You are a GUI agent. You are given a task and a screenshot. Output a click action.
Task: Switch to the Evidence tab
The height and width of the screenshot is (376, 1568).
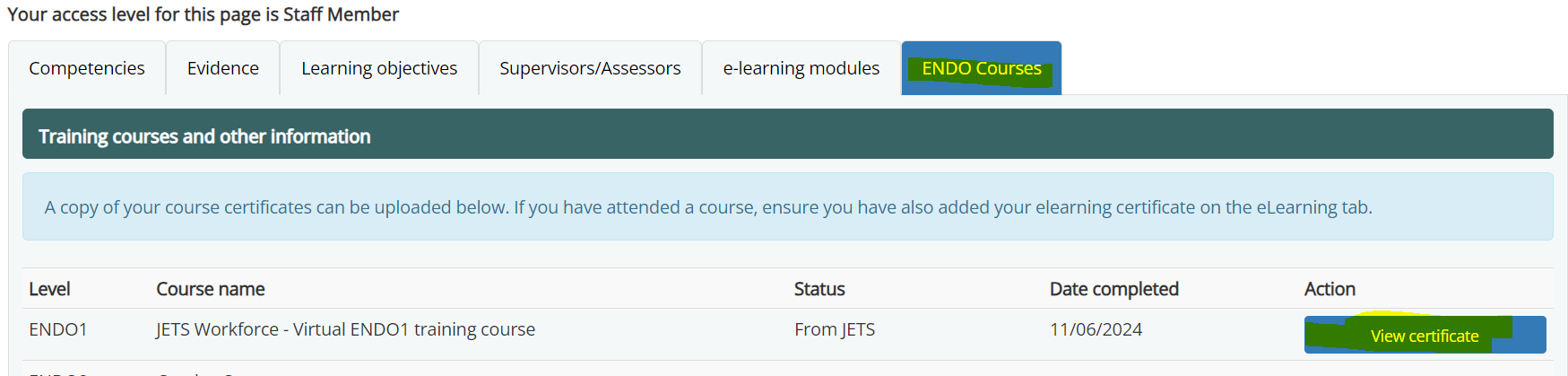tap(223, 68)
